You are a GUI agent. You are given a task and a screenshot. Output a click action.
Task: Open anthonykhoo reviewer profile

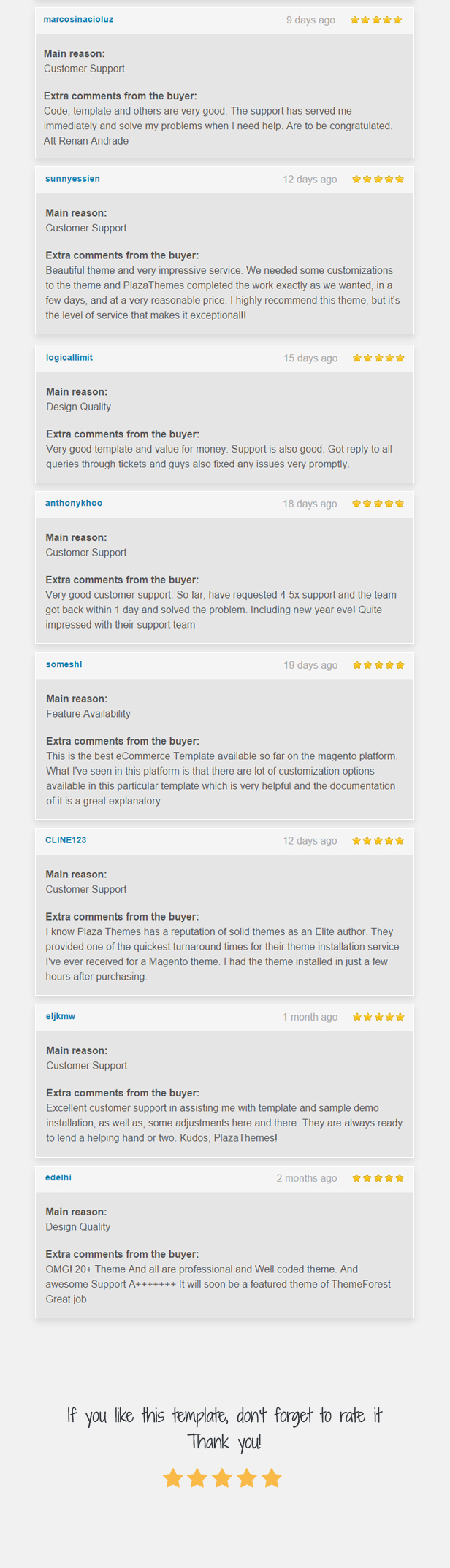(74, 503)
